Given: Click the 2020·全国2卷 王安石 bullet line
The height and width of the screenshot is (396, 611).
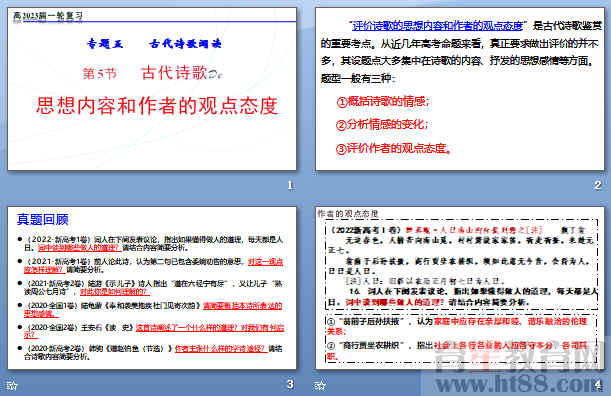Looking at the screenshot, I should pyautogui.click(x=153, y=331).
